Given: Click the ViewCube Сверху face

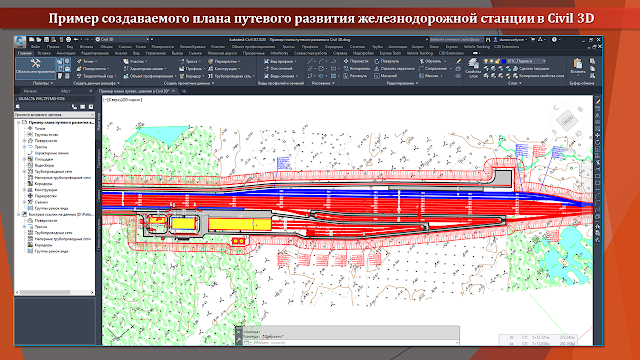Looking at the screenshot, I should [567, 120].
